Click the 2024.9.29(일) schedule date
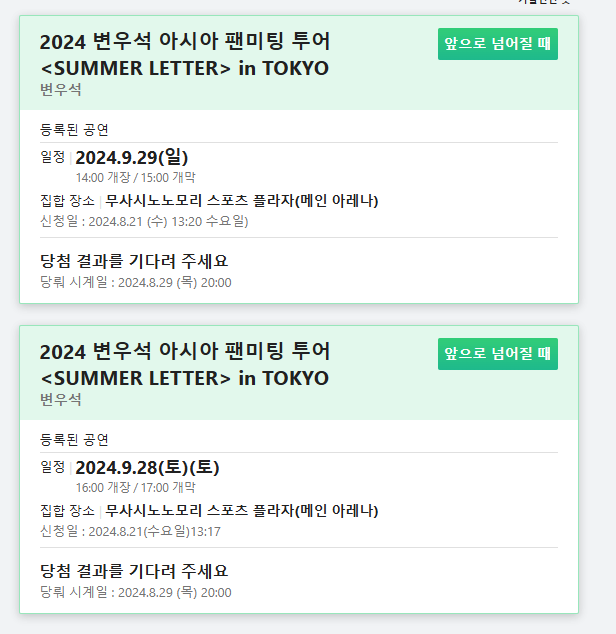 pos(132,157)
